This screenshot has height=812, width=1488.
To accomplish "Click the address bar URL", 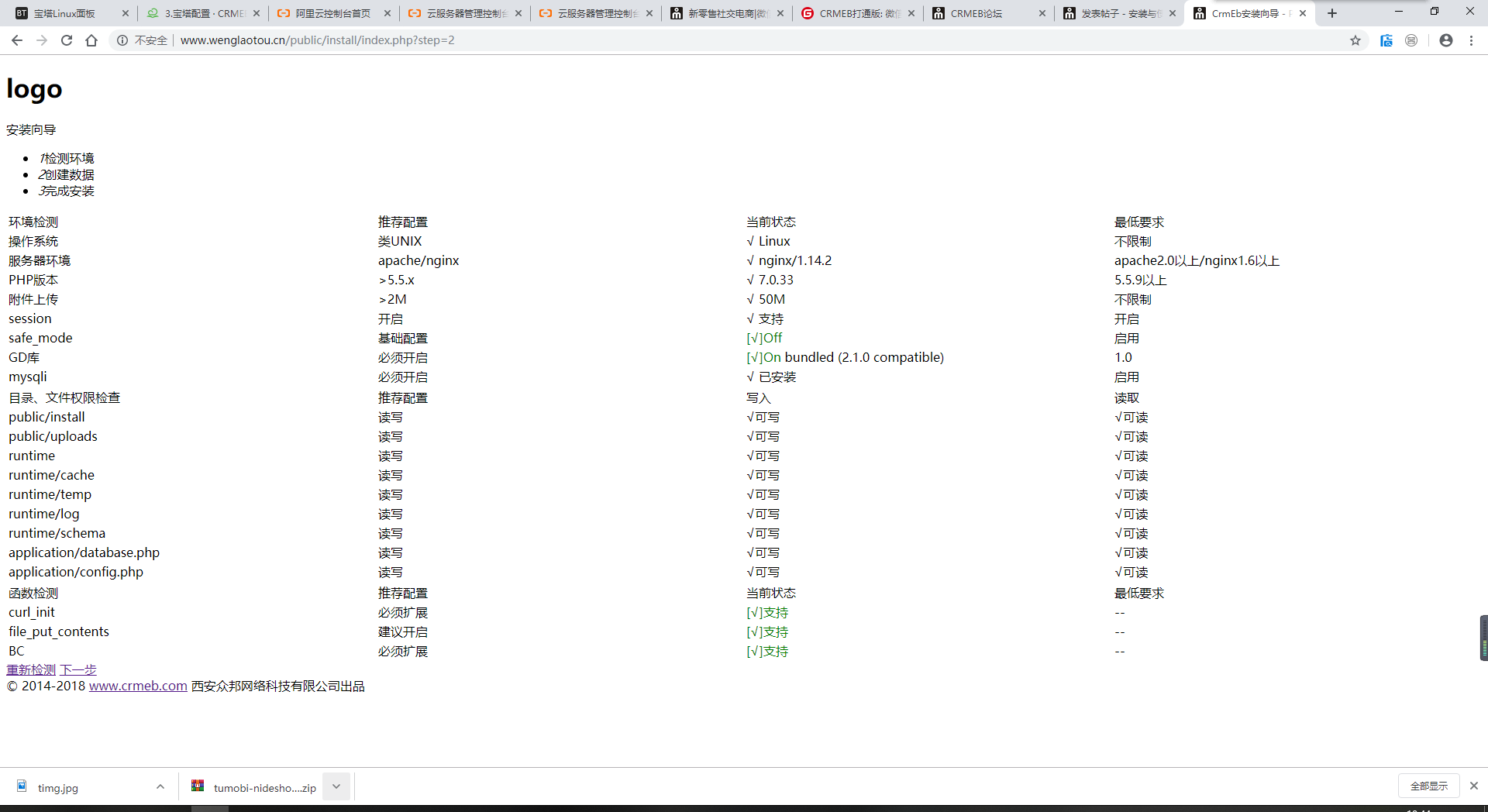I will pos(318,40).
